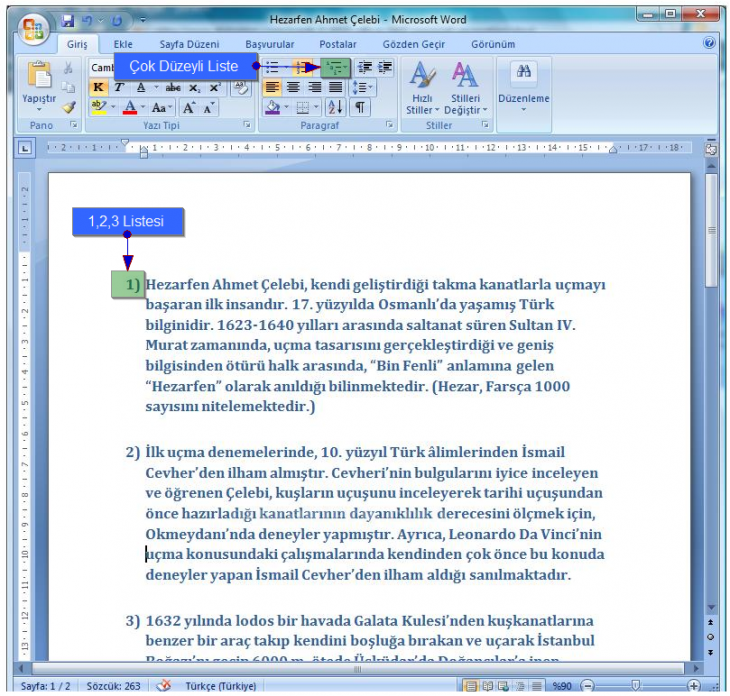
Task: Copy selection using the Copy icon
Action: click(x=68, y=87)
